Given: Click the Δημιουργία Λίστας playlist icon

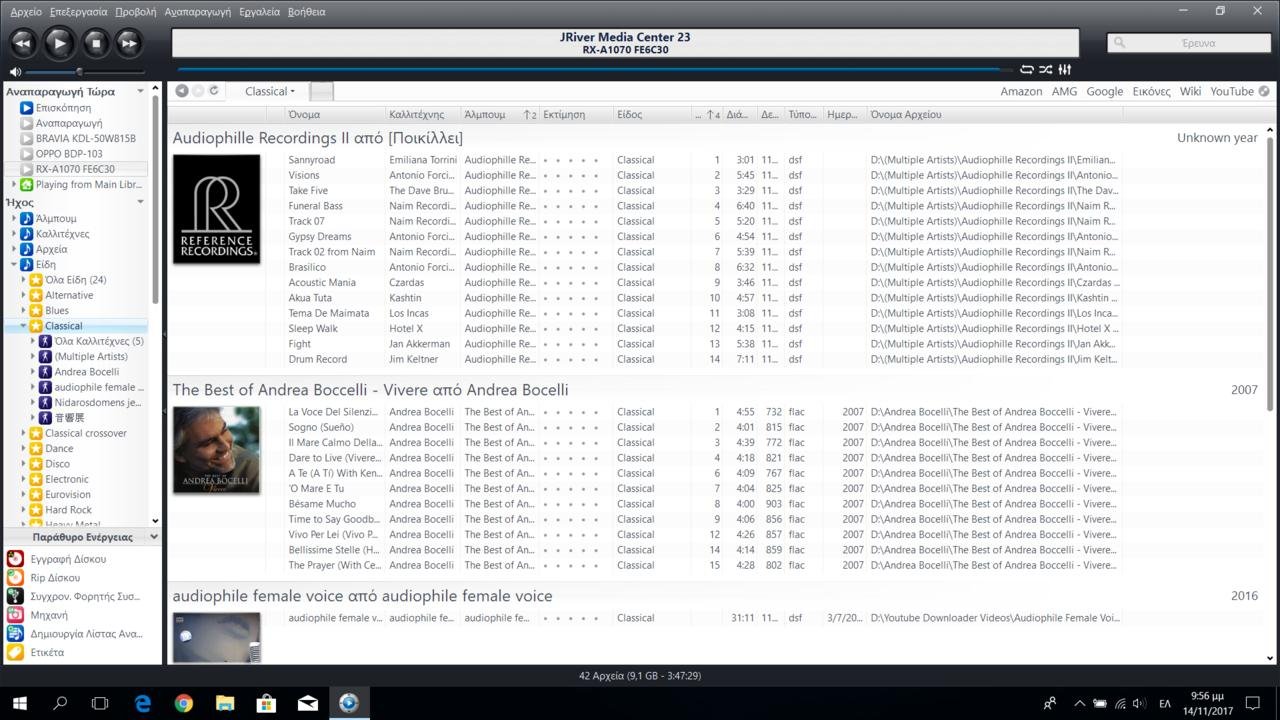Looking at the screenshot, I should pyautogui.click(x=15, y=634).
